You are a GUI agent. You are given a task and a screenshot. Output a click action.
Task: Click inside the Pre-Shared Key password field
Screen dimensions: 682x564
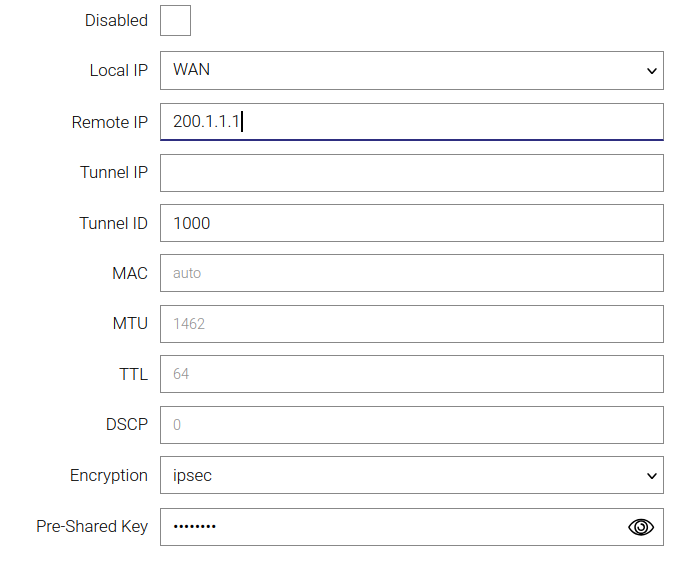point(390,527)
